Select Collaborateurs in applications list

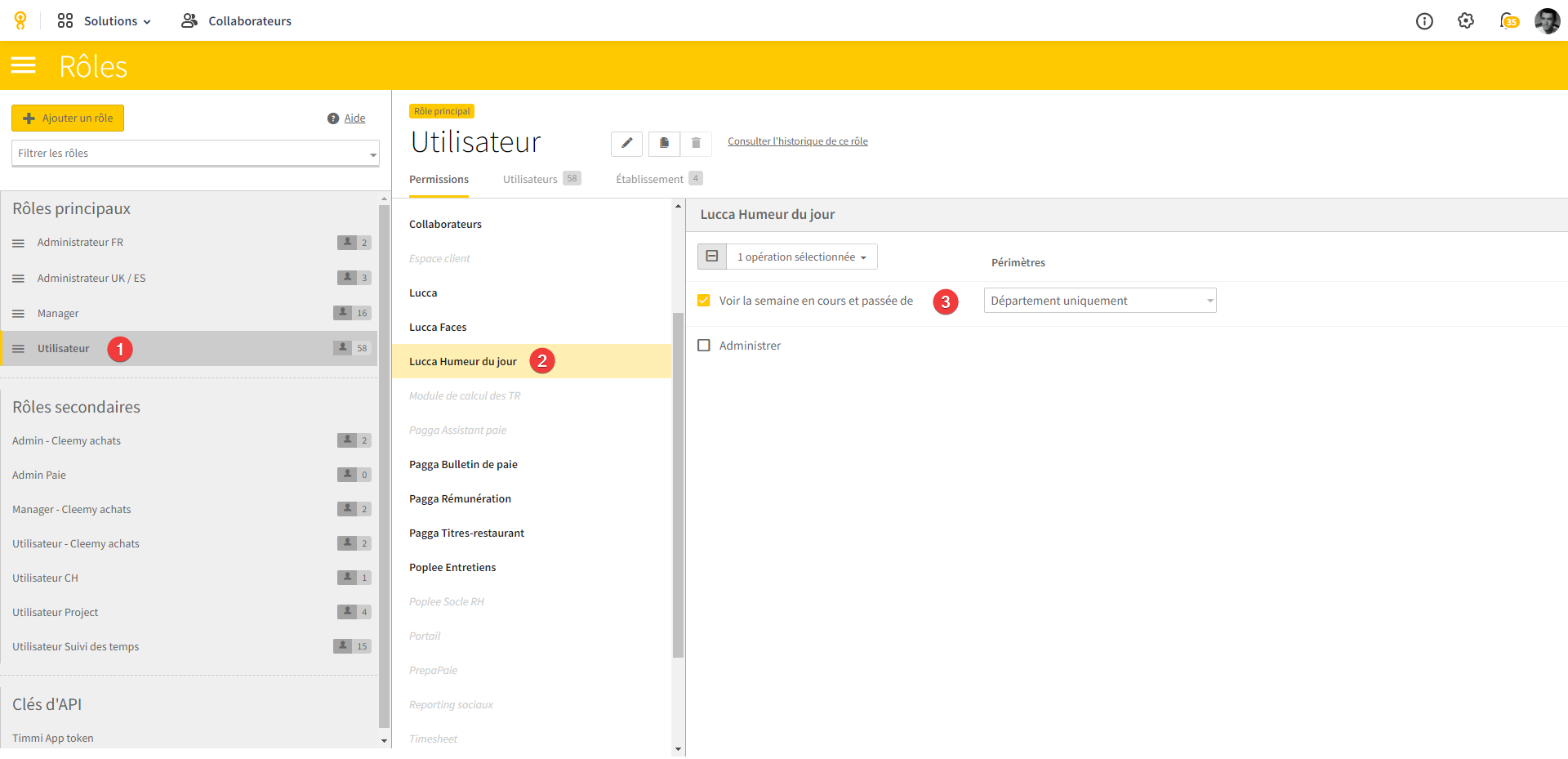[532, 225]
